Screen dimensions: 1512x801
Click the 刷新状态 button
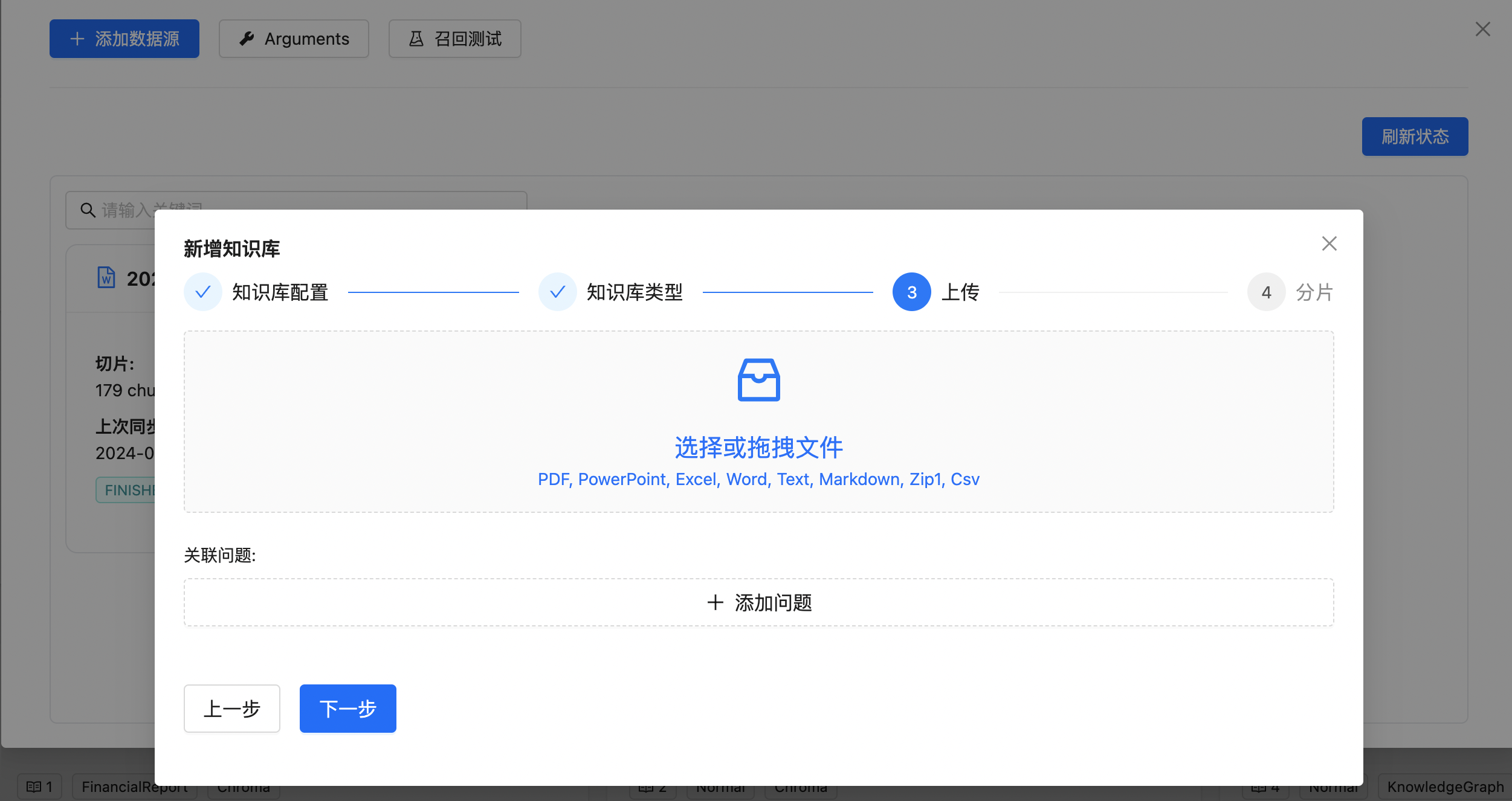pos(1415,137)
